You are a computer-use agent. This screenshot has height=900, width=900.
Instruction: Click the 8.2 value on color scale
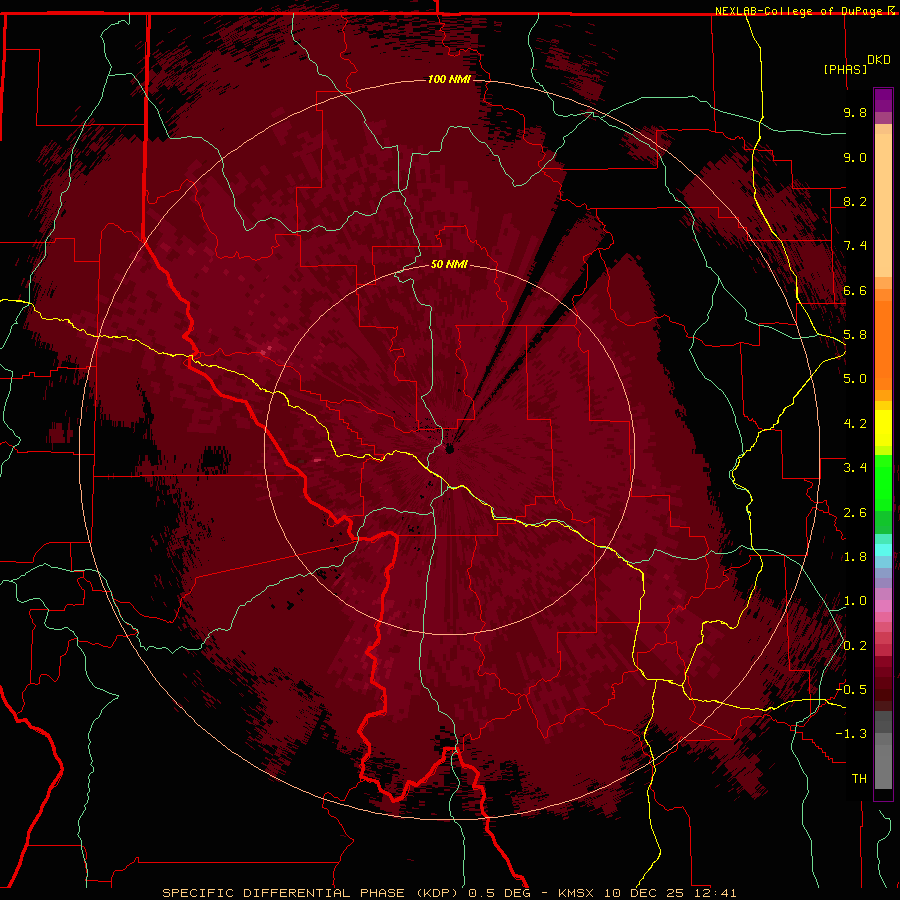(855, 201)
